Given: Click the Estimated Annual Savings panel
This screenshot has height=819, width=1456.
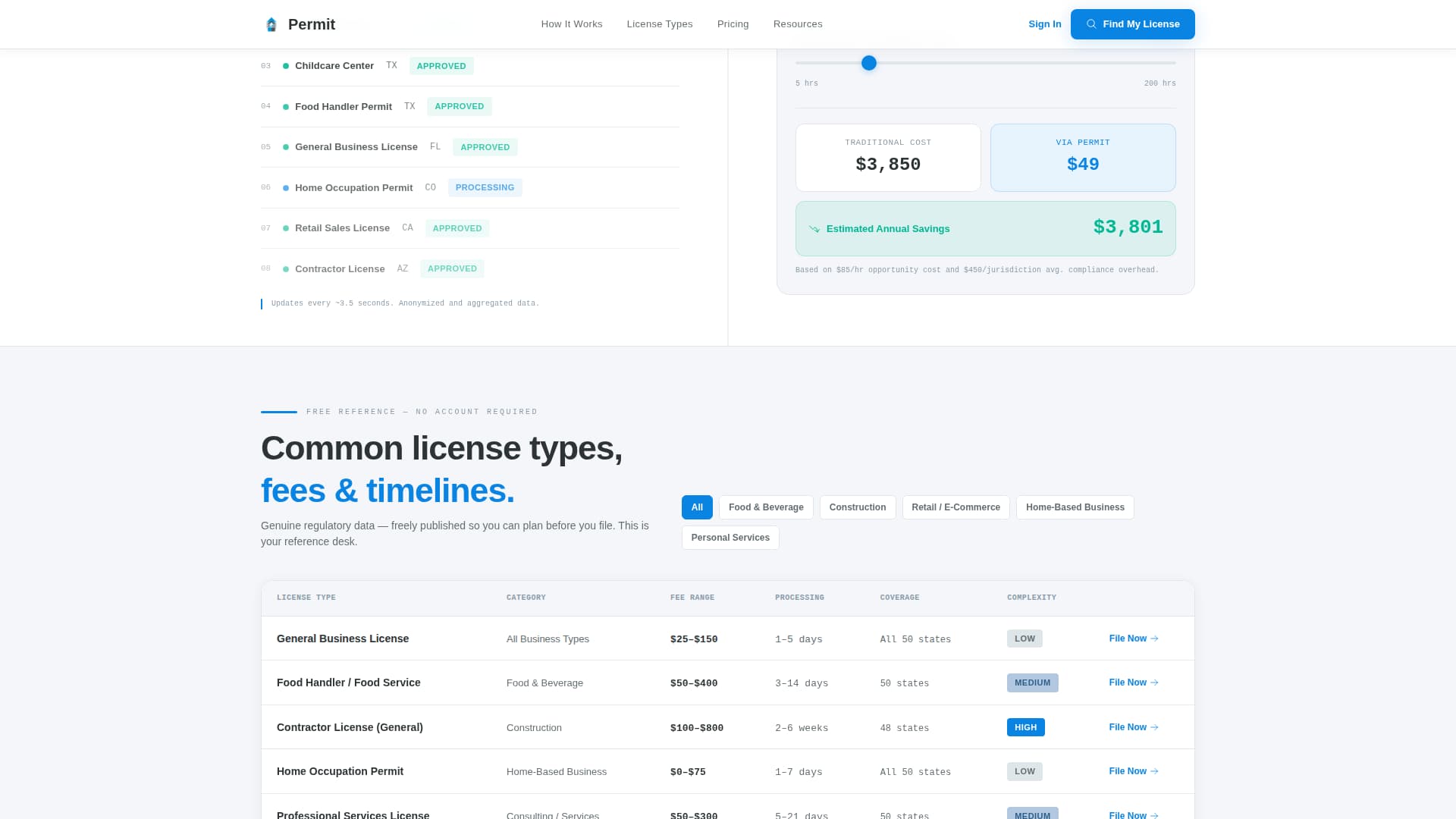Looking at the screenshot, I should [x=985, y=228].
